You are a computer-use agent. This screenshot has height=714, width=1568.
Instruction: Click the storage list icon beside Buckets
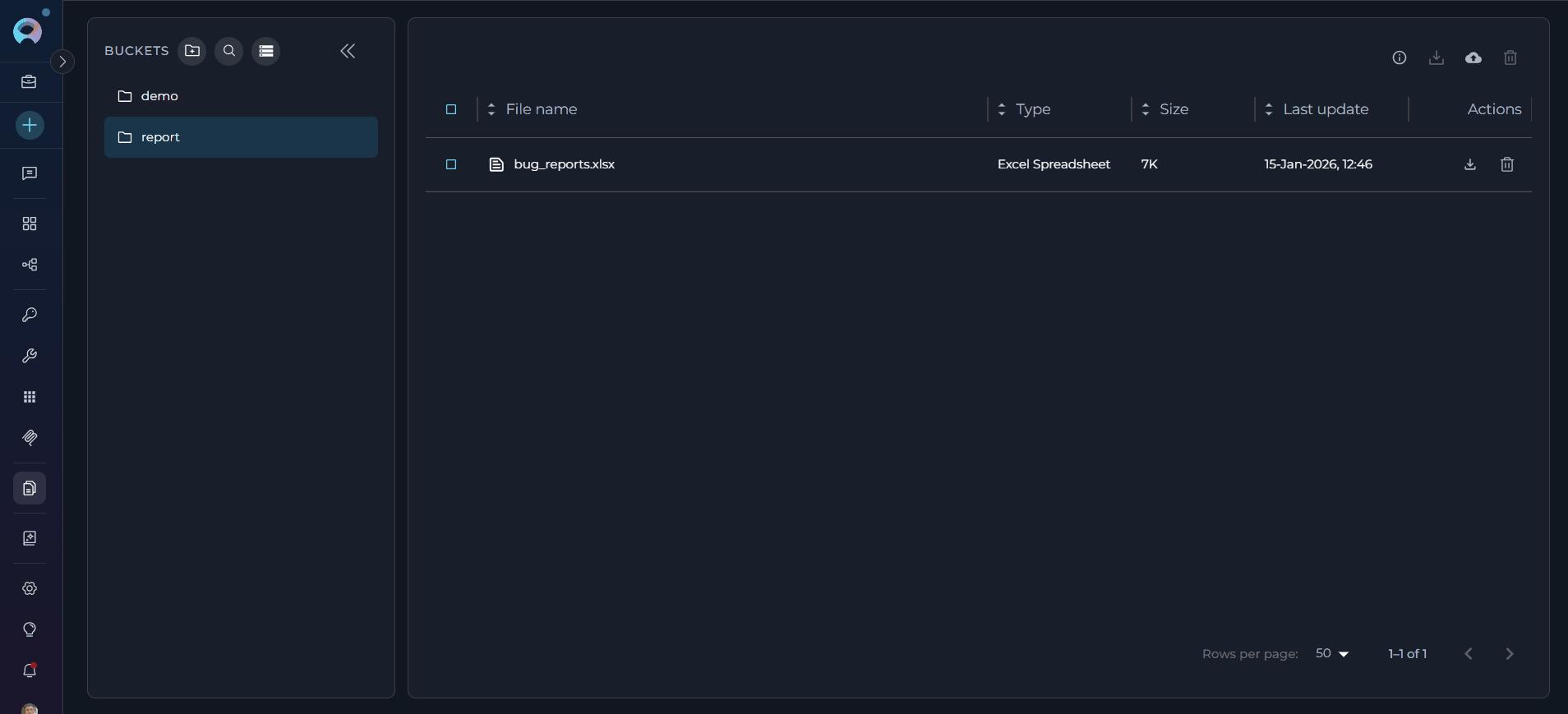tap(265, 51)
